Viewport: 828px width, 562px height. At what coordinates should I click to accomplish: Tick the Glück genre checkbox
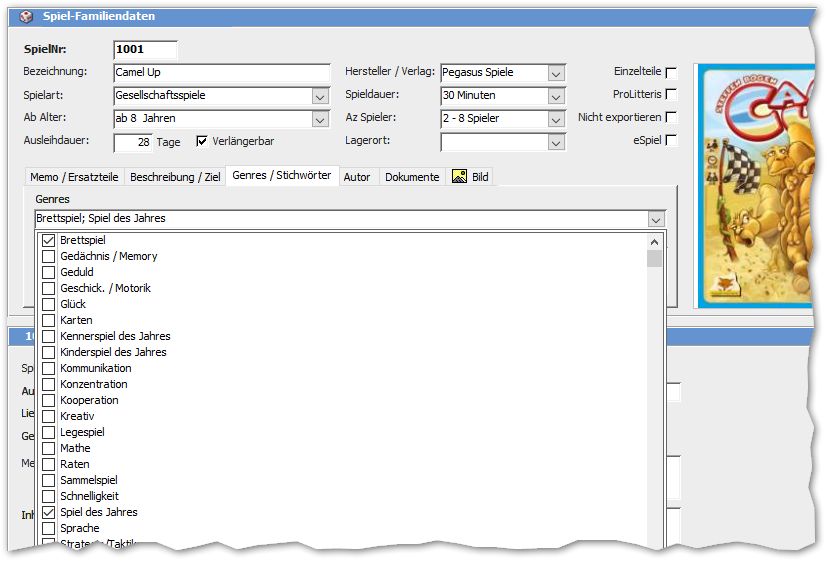coord(49,304)
